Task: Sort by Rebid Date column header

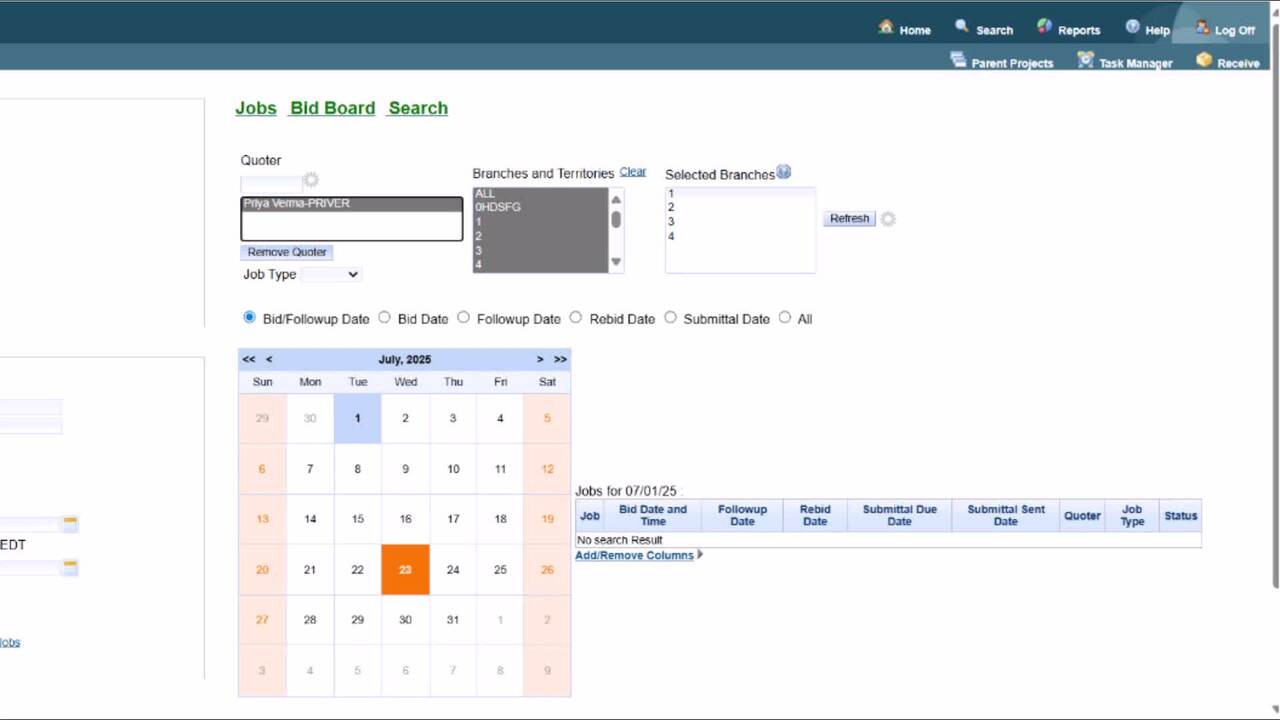Action: 815,516
